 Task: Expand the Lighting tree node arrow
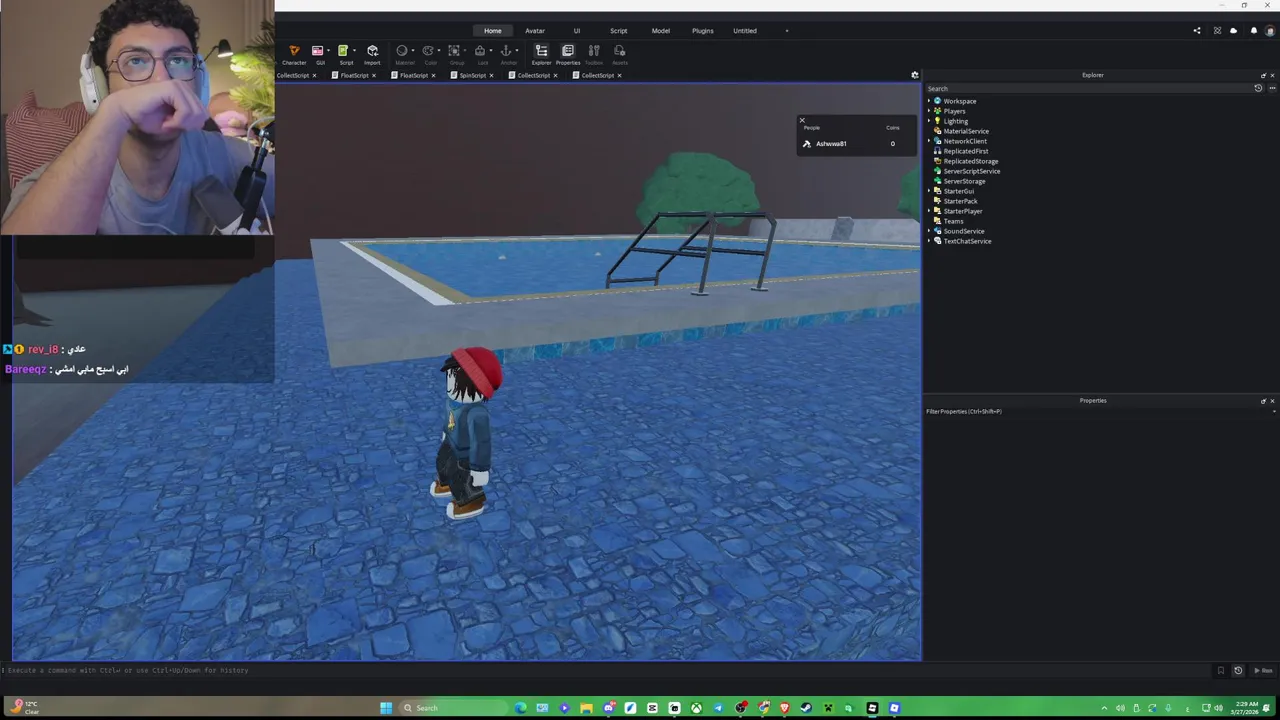point(929,121)
